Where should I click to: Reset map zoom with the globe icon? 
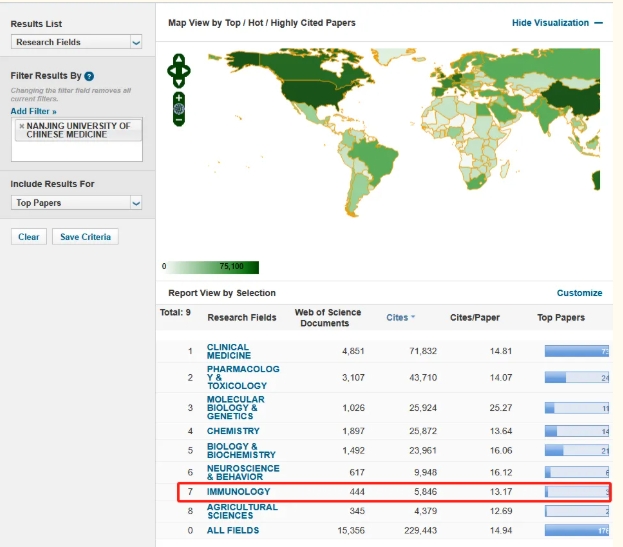179,109
